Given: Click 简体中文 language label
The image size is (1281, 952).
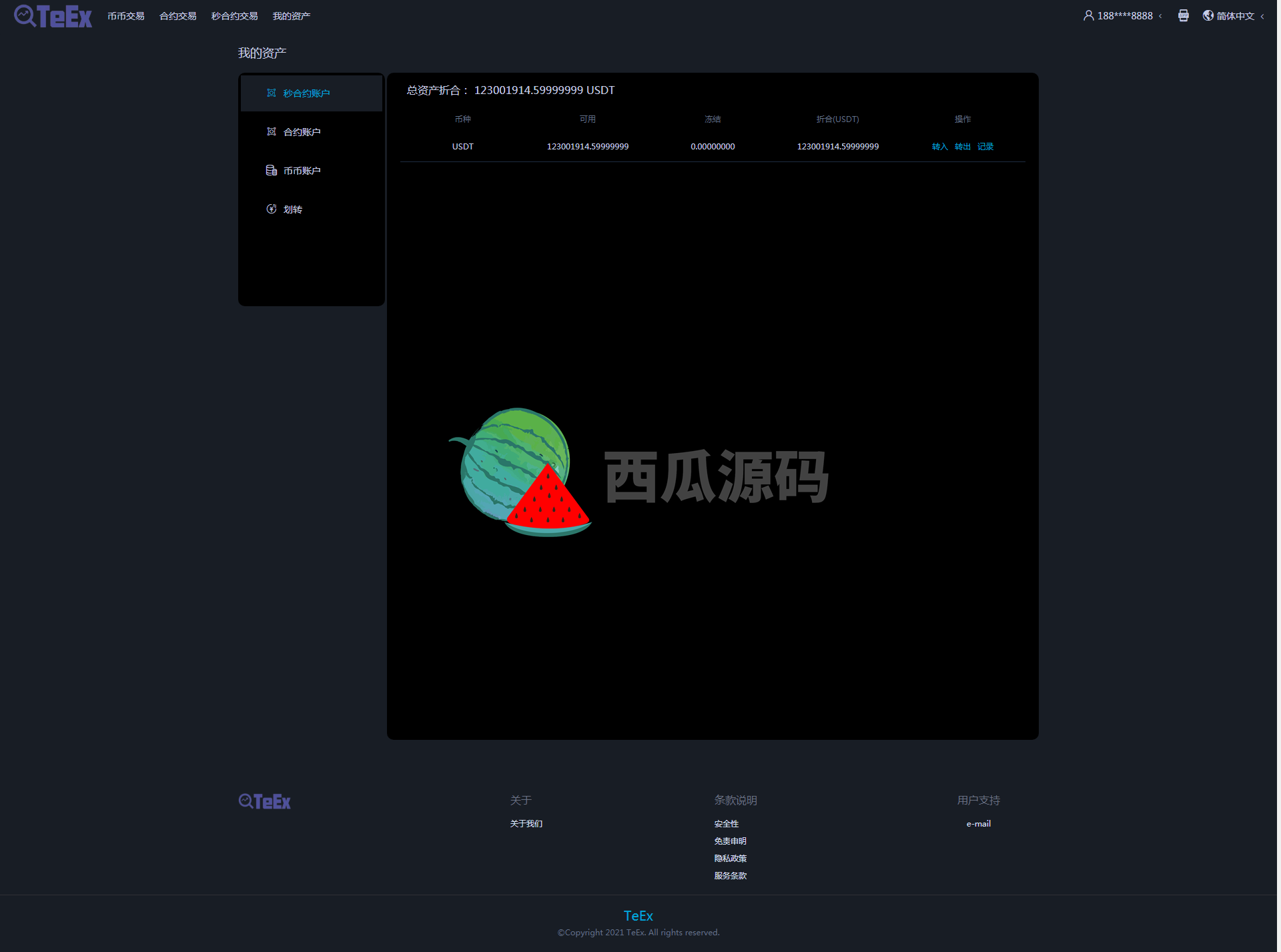Looking at the screenshot, I should point(1236,16).
